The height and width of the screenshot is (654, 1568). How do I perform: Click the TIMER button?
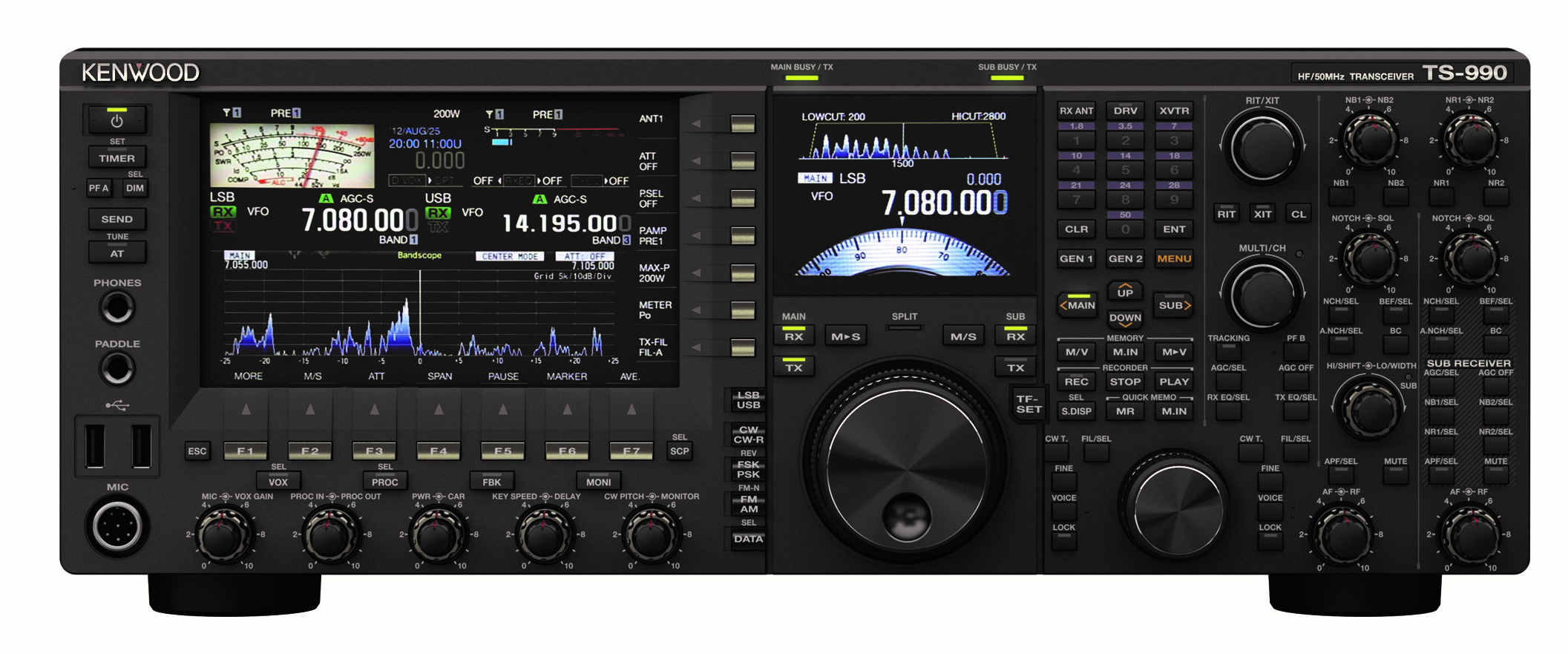tap(117, 158)
